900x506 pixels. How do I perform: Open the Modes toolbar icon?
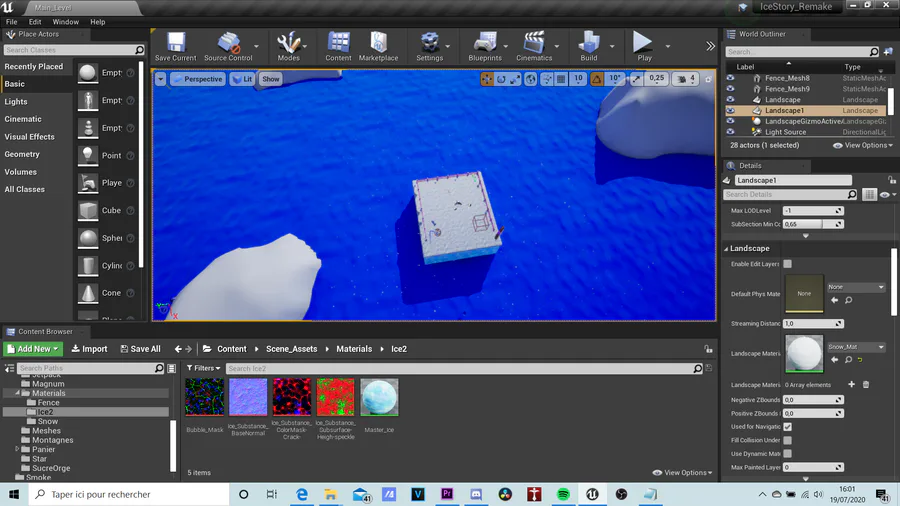pyautogui.click(x=288, y=46)
